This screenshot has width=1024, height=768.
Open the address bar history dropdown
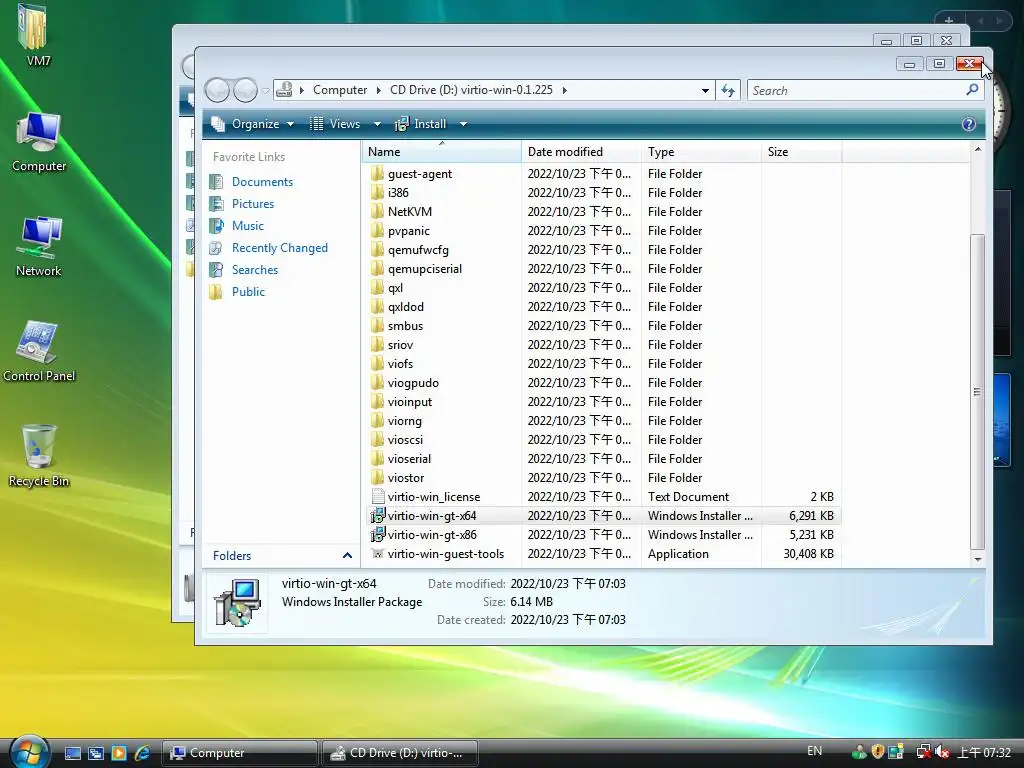click(705, 90)
